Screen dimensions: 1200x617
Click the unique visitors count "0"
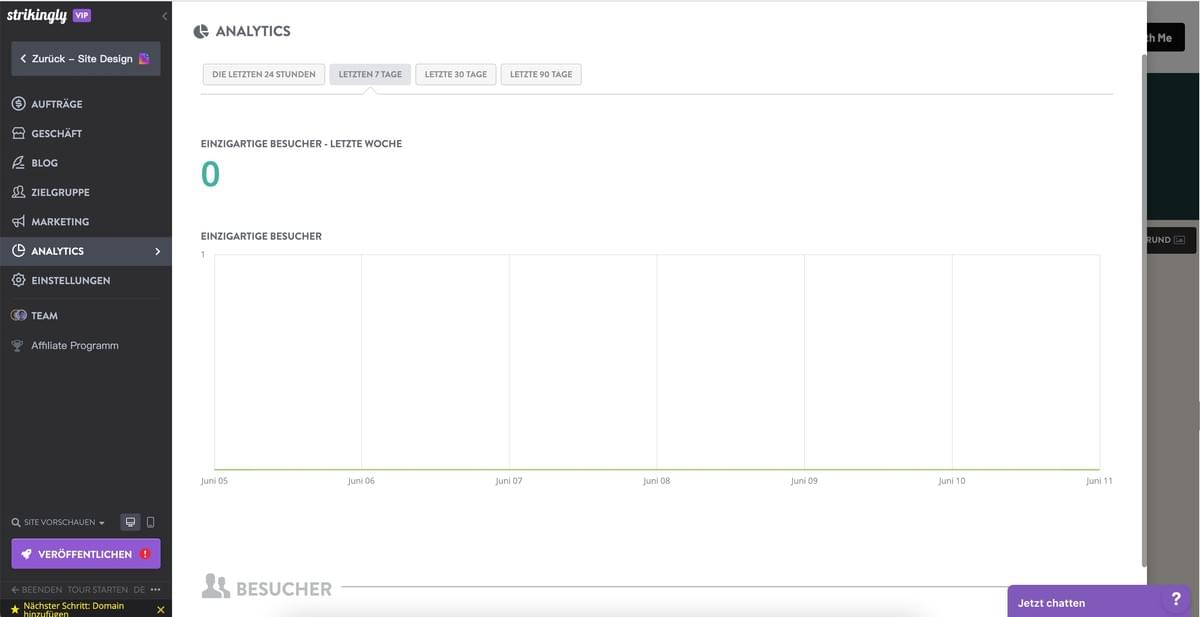(x=210, y=174)
